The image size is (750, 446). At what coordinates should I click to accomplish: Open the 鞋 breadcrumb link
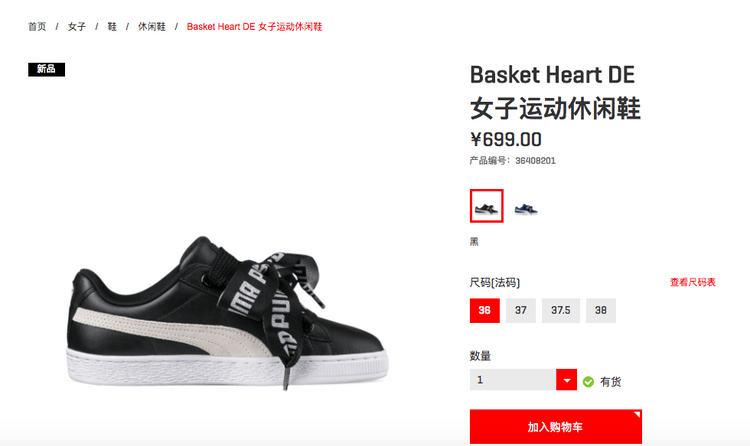point(112,27)
